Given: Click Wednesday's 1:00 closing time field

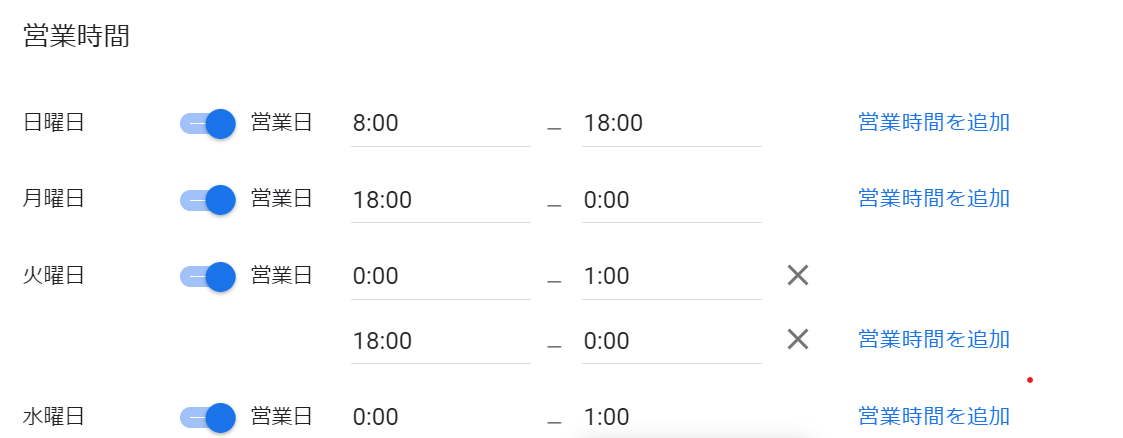Looking at the screenshot, I should [671, 418].
